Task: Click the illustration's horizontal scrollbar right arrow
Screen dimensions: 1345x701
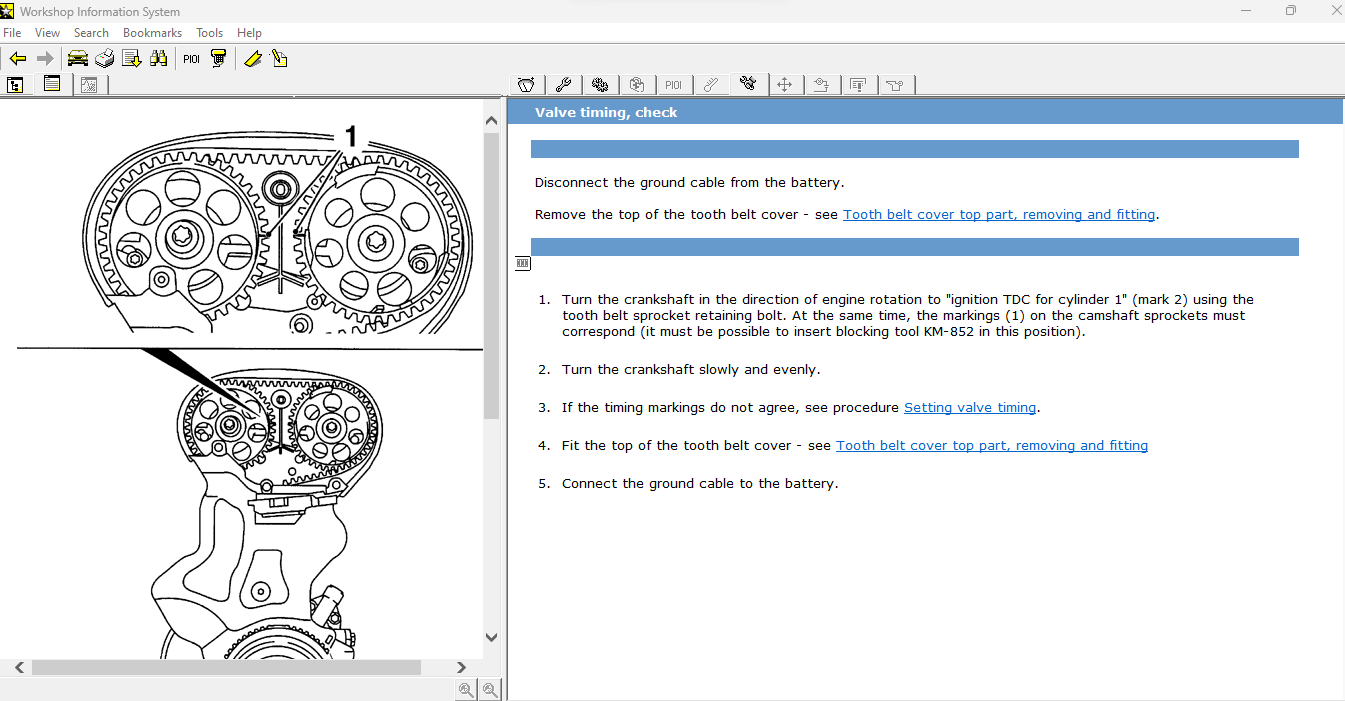Action: tap(461, 667)
